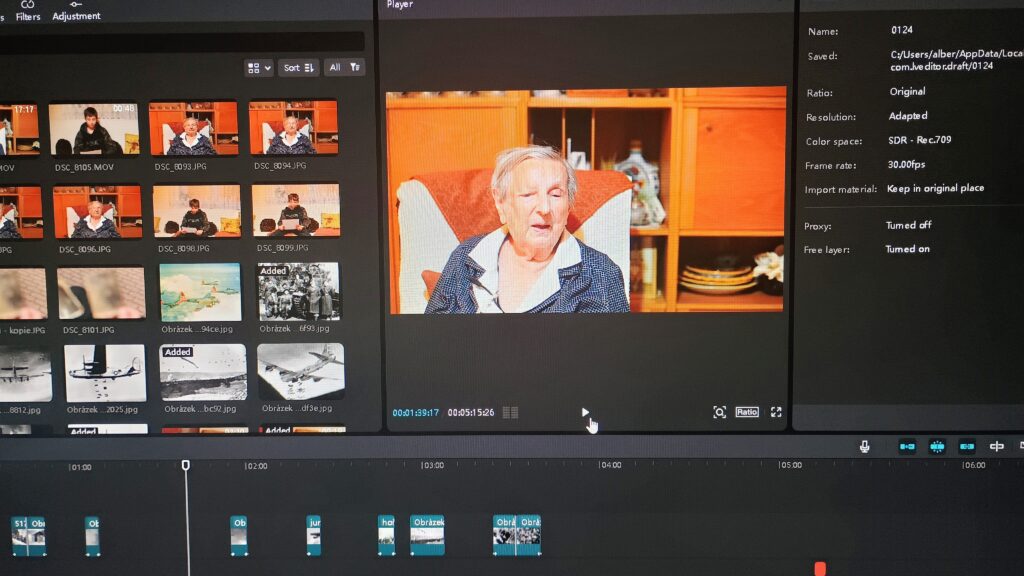Screen dimensions: 1024x576
Task: Open the grid icon next to the duration
Action: point(510,413)
